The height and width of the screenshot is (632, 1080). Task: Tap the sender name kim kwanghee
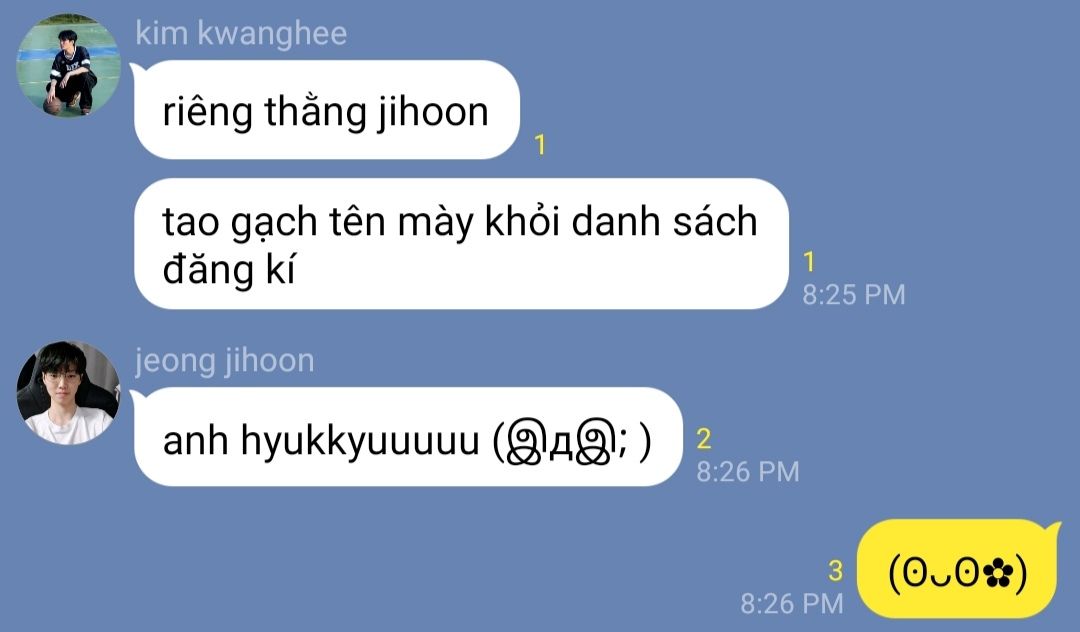click(x=241, y=33)
